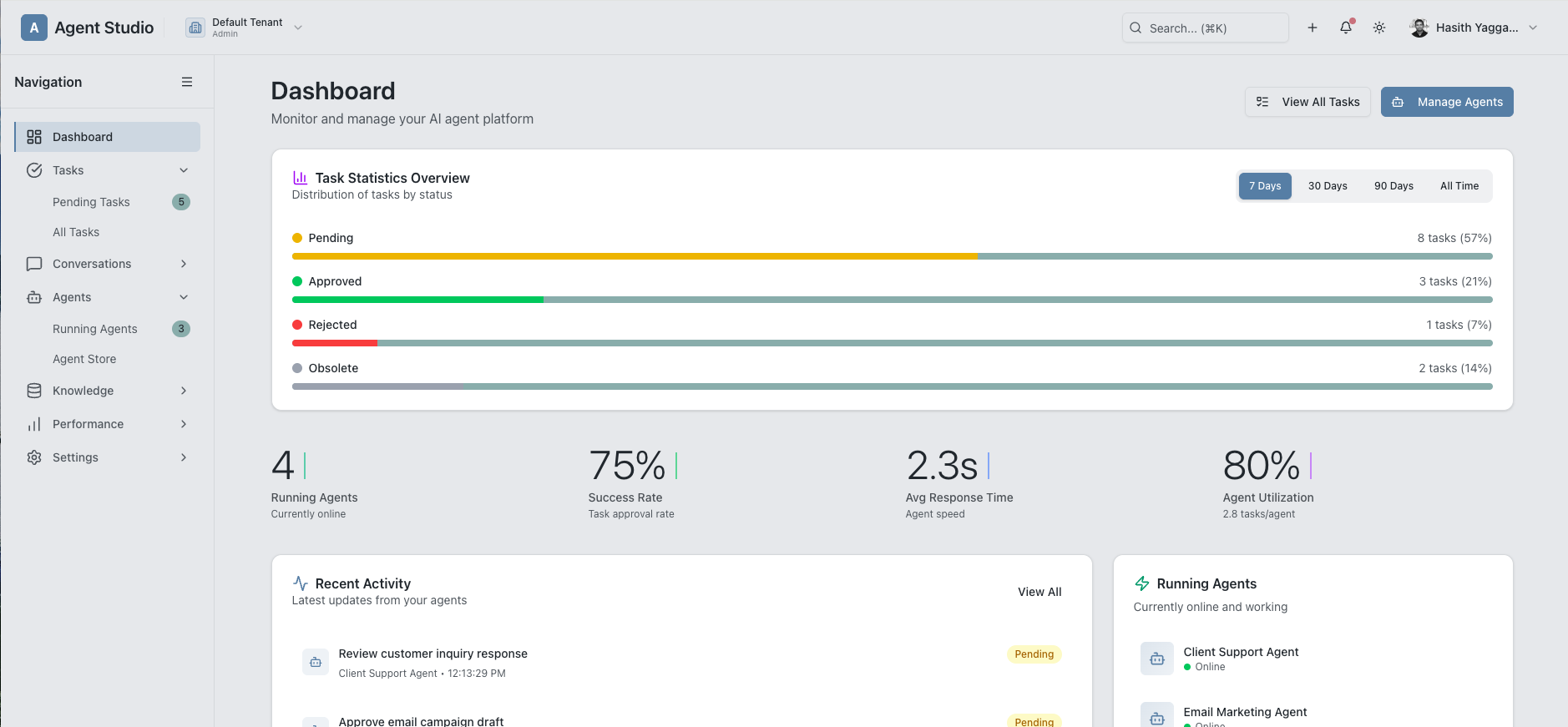The image size is (1568, 727).
Task: Click the Manage Agents button
Action: click(1447, 102)
